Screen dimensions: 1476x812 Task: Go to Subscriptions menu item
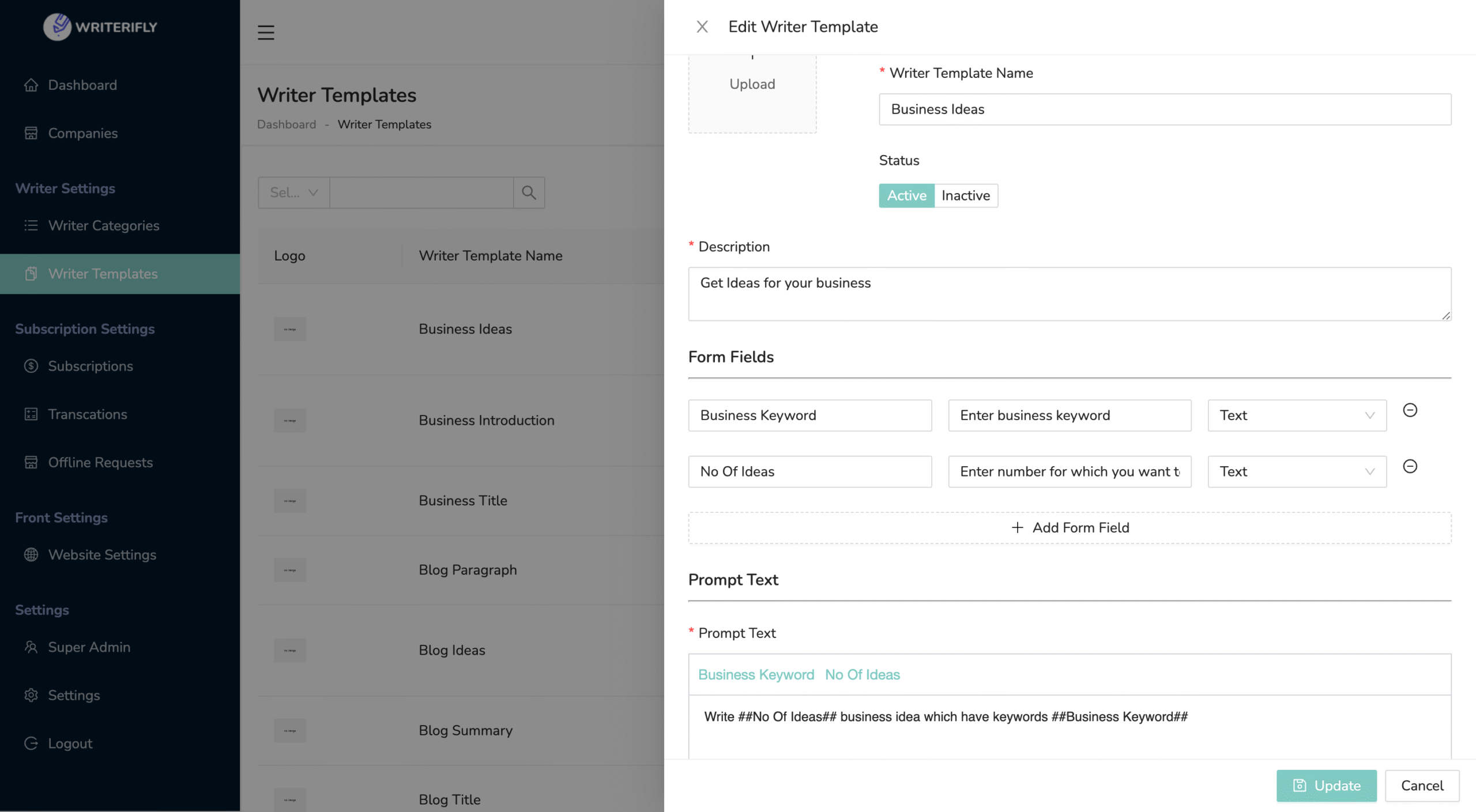(x=91, y=366)
